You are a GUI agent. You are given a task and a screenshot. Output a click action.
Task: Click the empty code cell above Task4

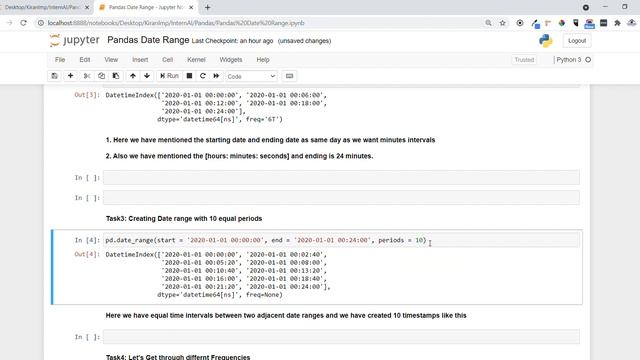tap(341, 337)
